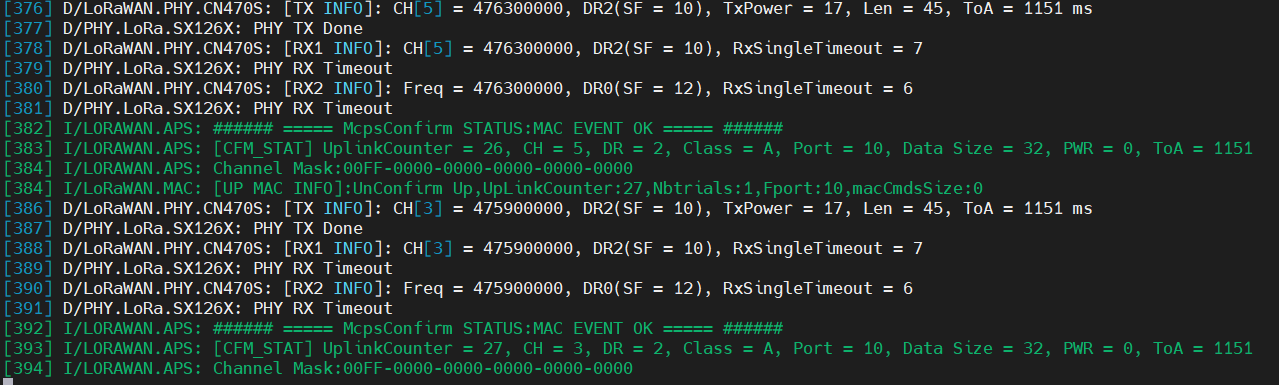Click first McpsConfirm STATUS line 382
Viewport: 1279px width, 385px height.
394,129
